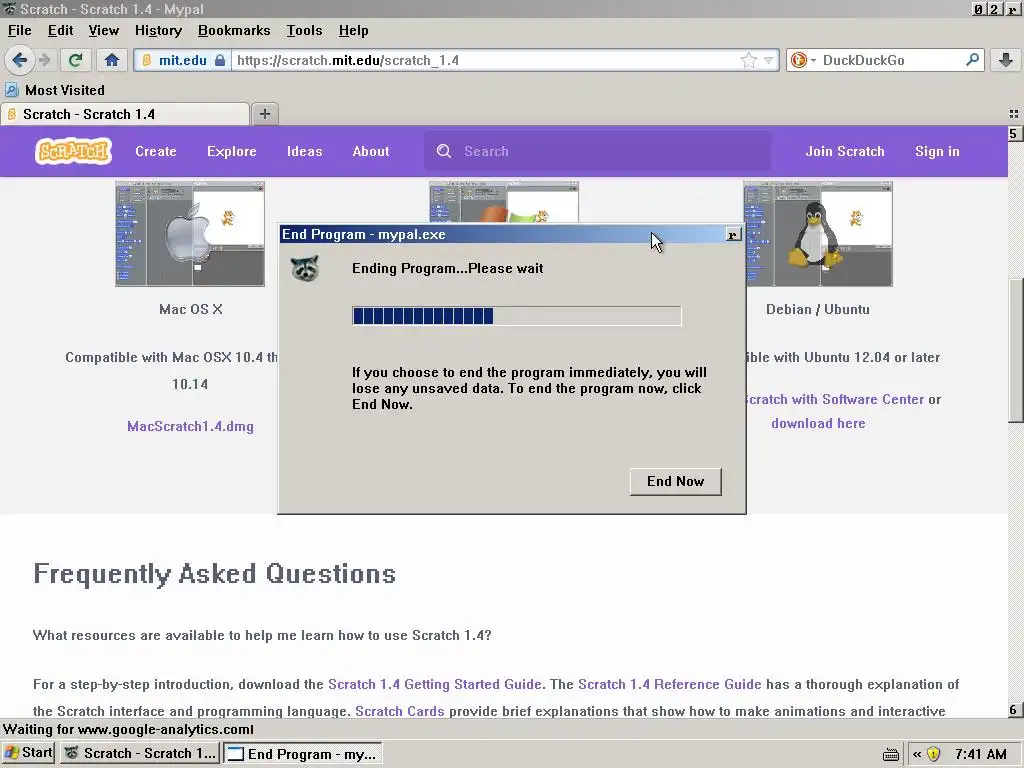Click the address bar URL field

pos(487,60)
